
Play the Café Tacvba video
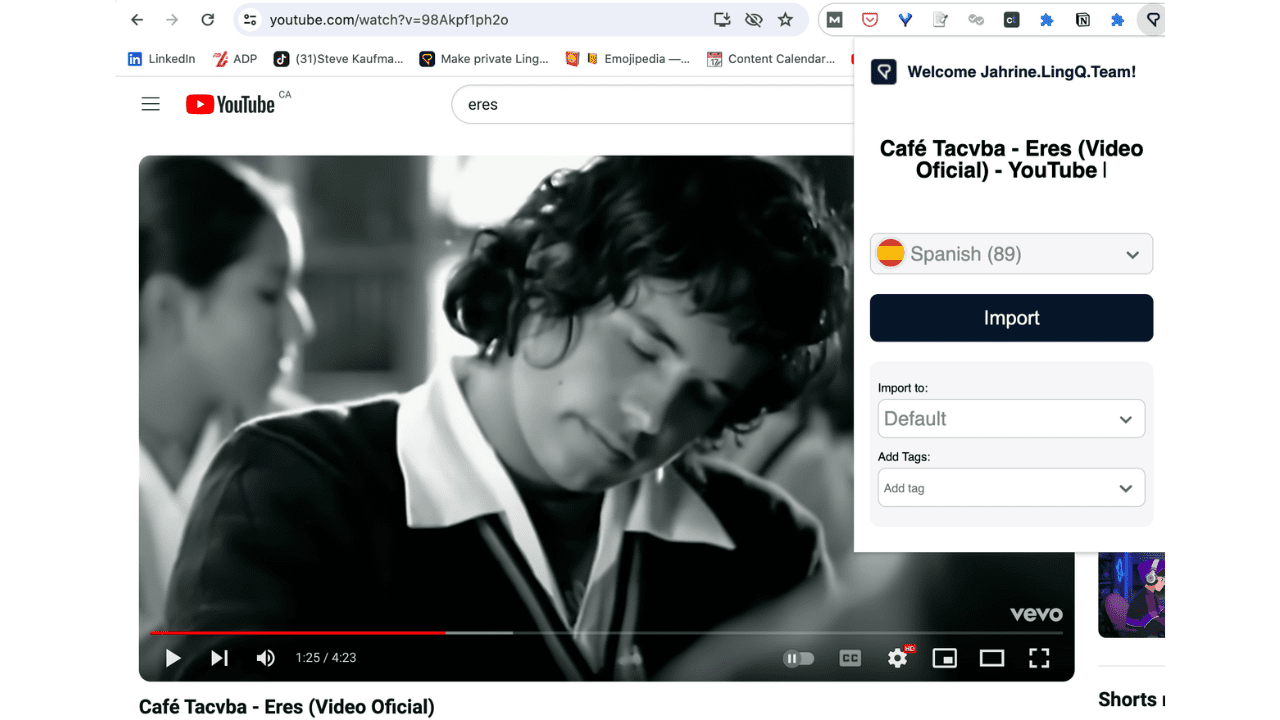[x=173, y=658]
